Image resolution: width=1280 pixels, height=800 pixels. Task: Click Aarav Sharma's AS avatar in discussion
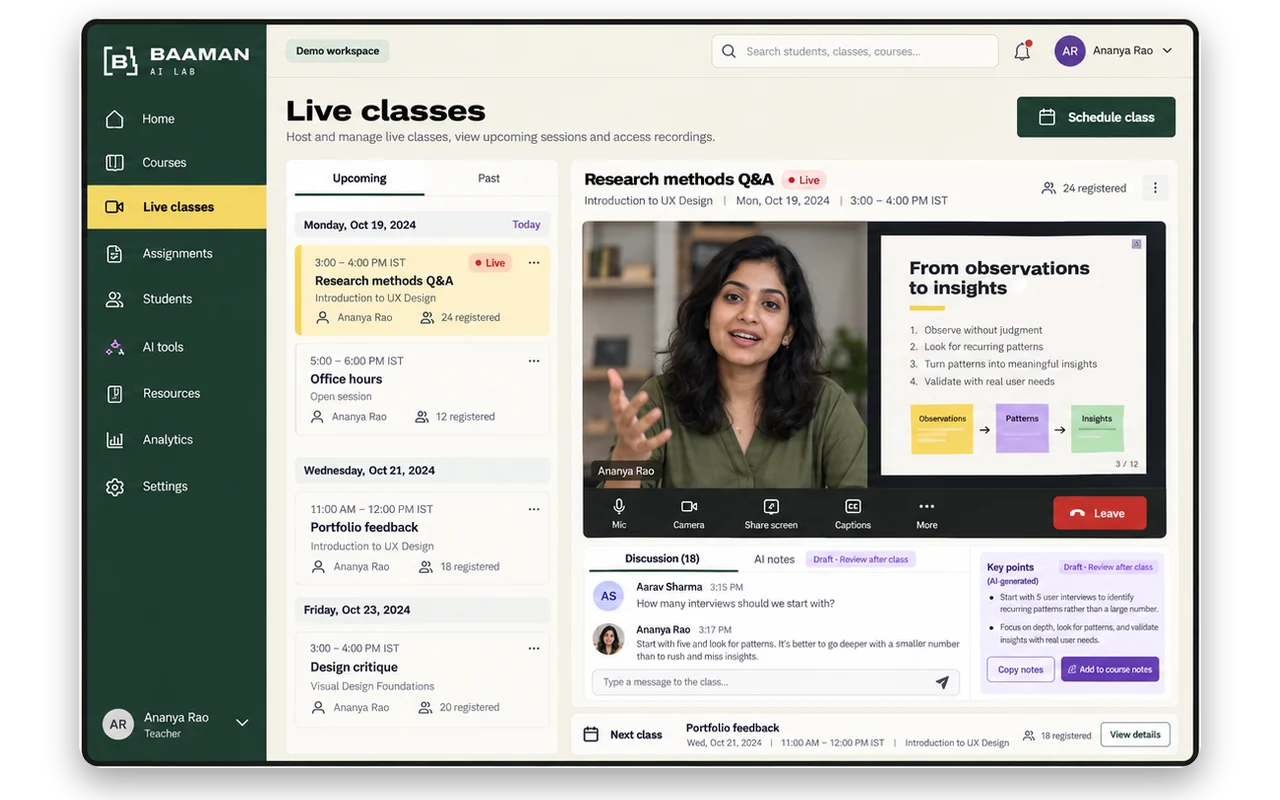pyautogui.click(x=608, y=596)
